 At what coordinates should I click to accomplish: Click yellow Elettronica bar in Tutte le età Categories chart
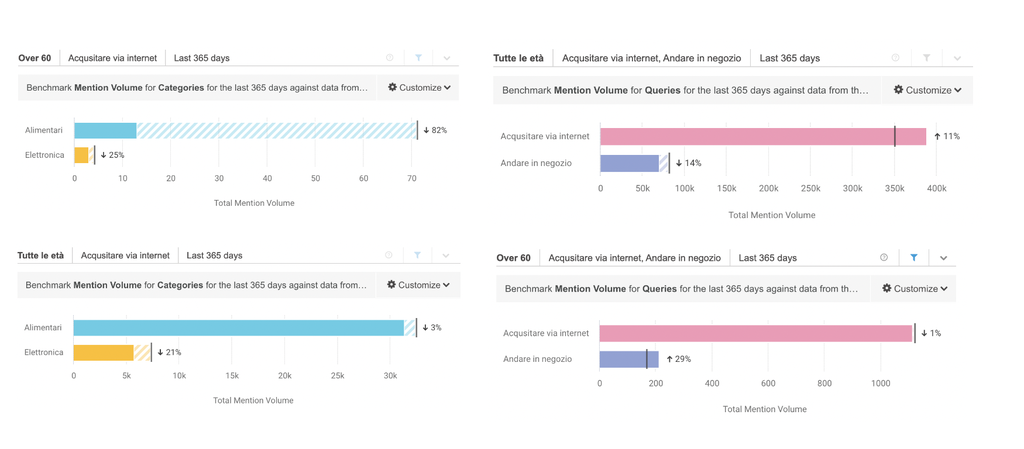pyautogui.click(x=103, y=352)
